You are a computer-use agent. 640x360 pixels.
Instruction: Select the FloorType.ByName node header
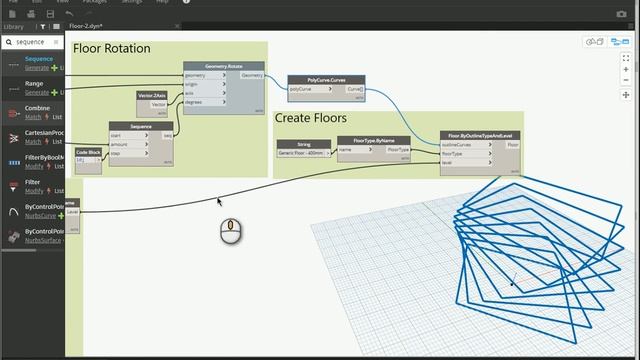point(373,141)
